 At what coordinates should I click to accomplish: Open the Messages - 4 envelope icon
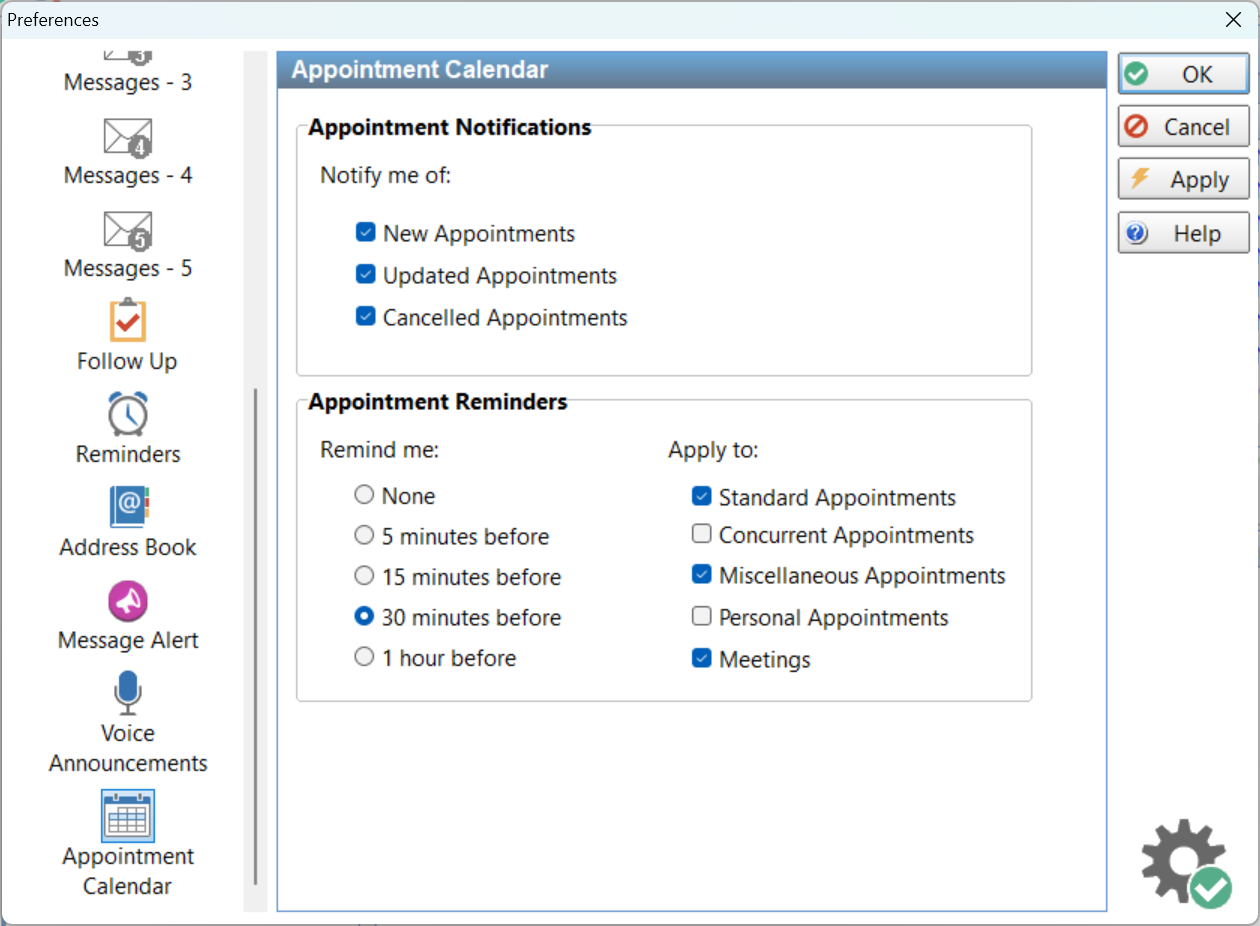click(x=128, y=138)
